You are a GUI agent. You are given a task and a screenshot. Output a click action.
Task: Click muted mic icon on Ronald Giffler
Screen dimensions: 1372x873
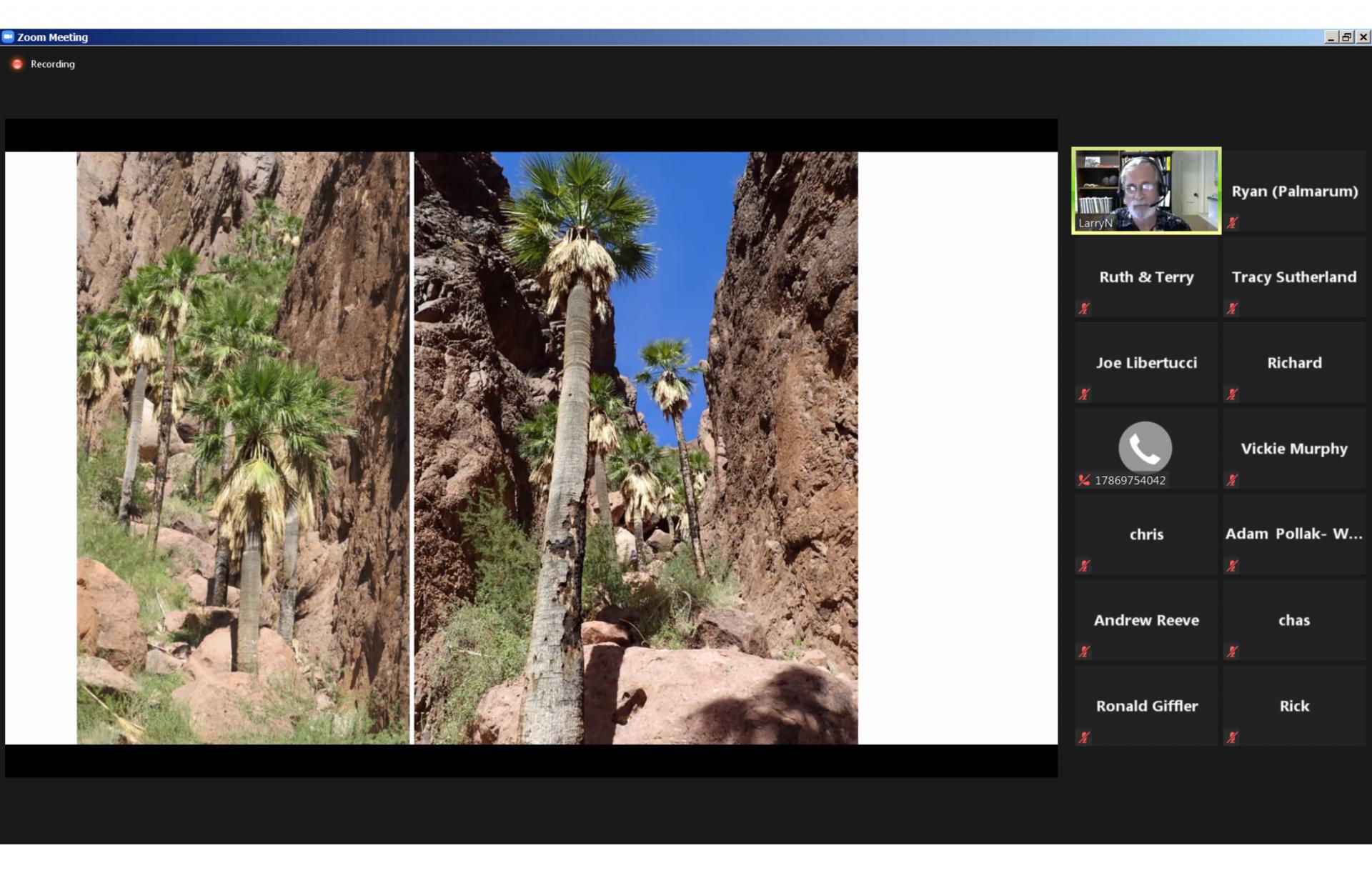point(1084,737)
